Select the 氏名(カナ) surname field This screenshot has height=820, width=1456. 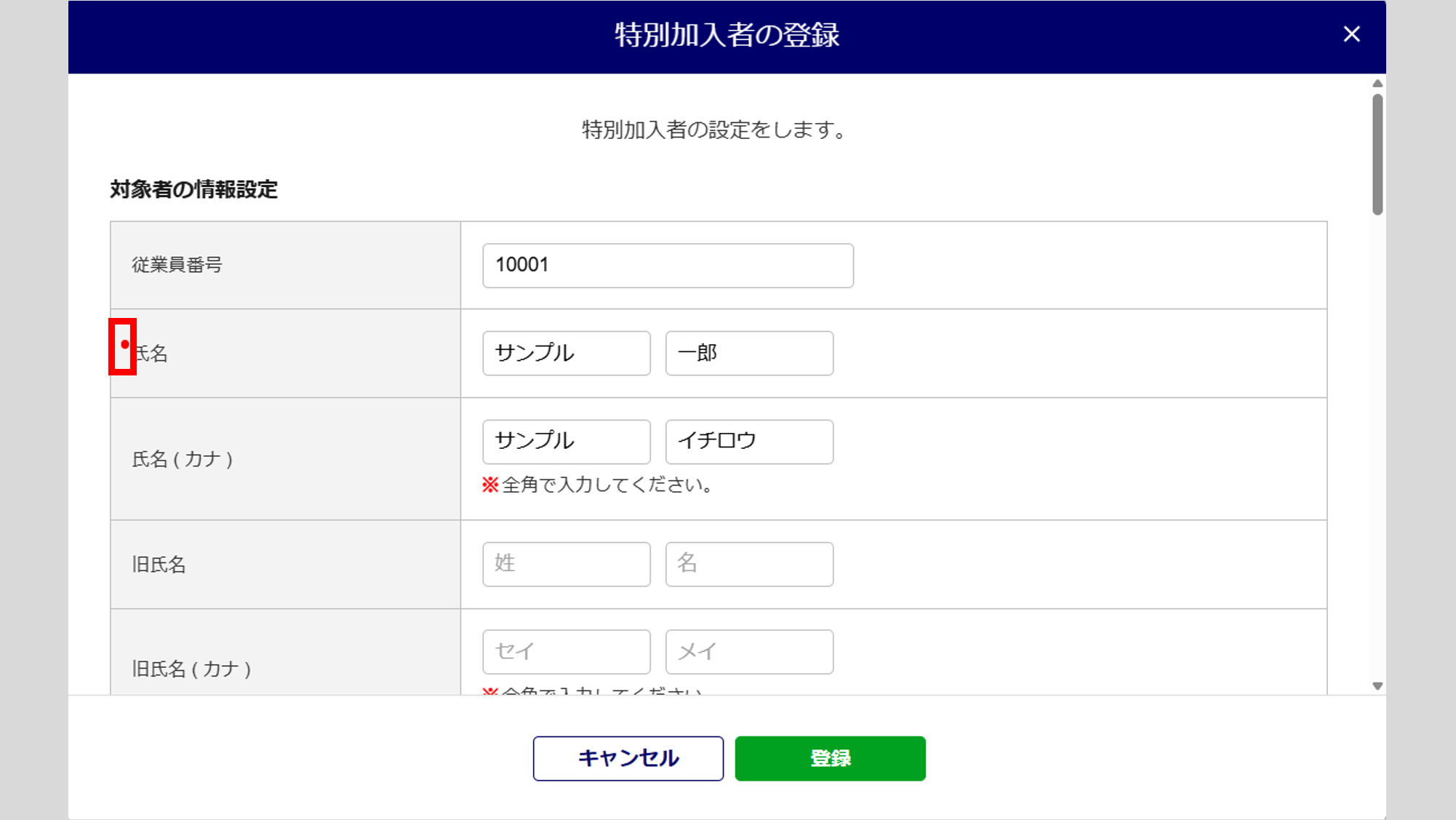click(566, 442)
